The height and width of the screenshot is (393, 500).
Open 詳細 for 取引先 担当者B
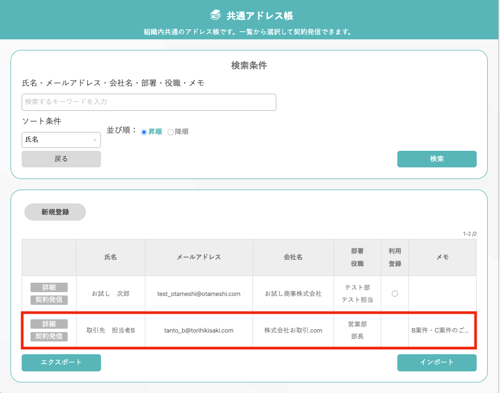(49, 324)
